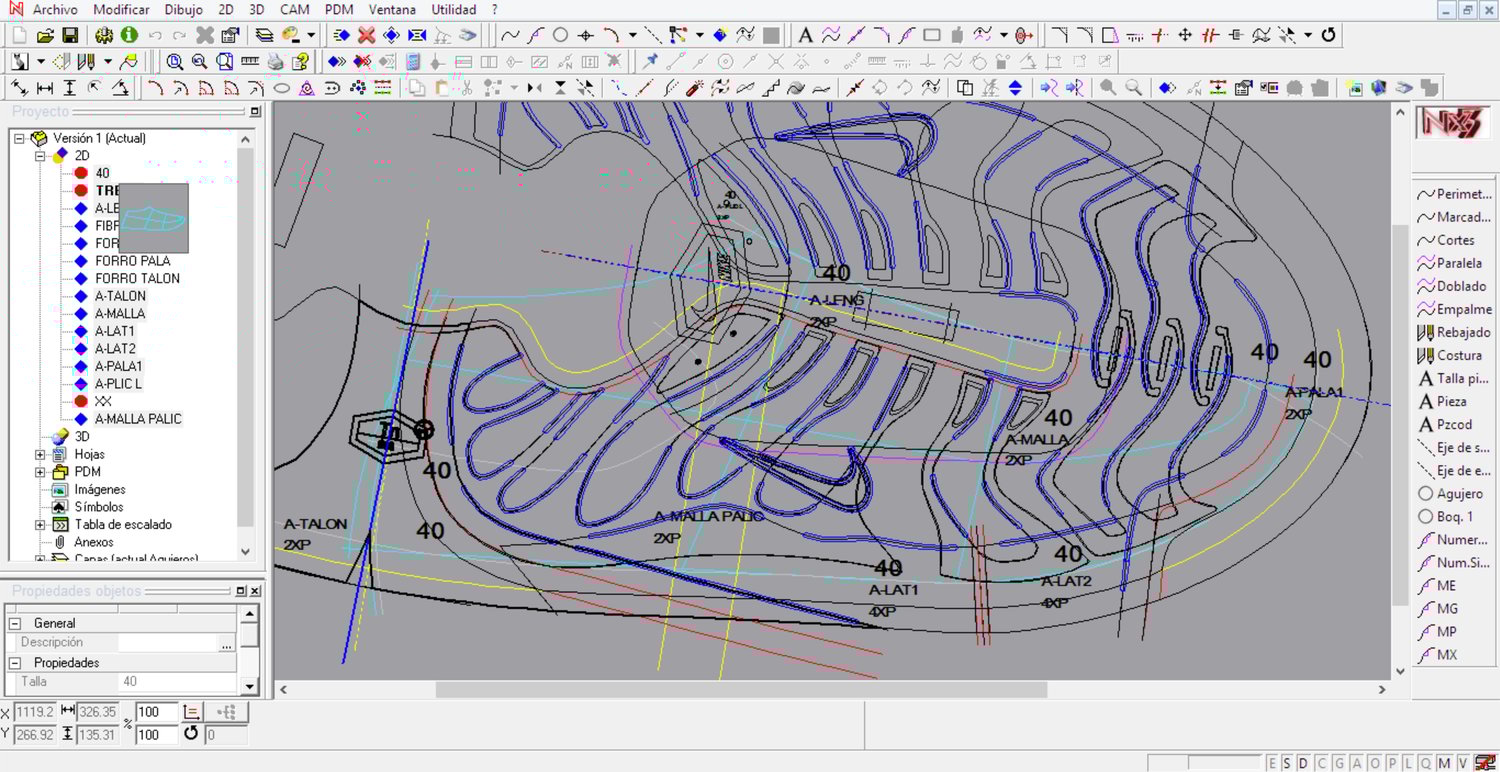This screenshot has height=772, width=1500.
Task: Open the CAM menu
Action: 294,10
